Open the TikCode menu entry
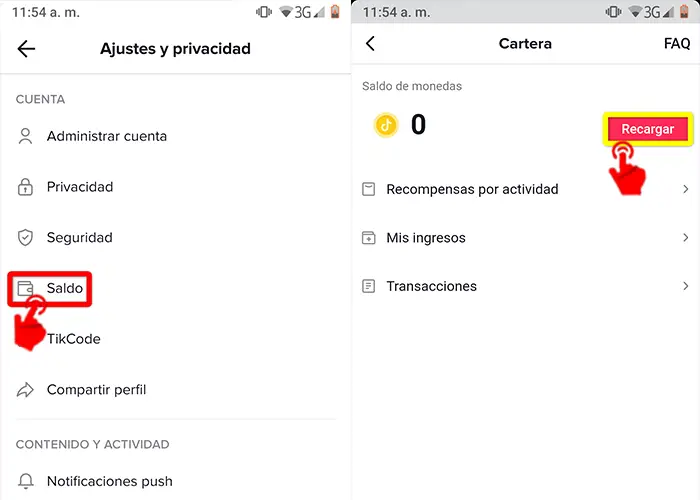This screenshot has width=700, height=500. click(x=74, y=339)
